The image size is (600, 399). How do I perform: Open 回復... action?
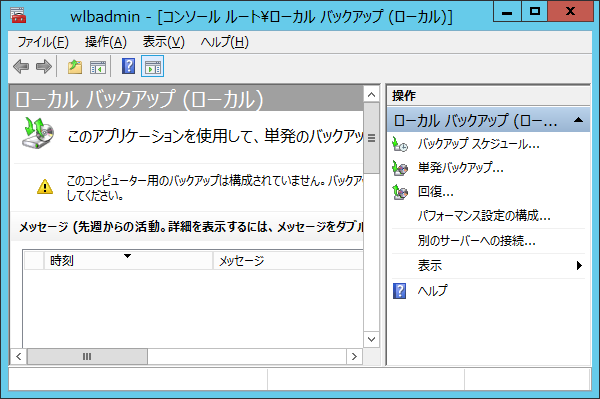click(x=436, y=192)
